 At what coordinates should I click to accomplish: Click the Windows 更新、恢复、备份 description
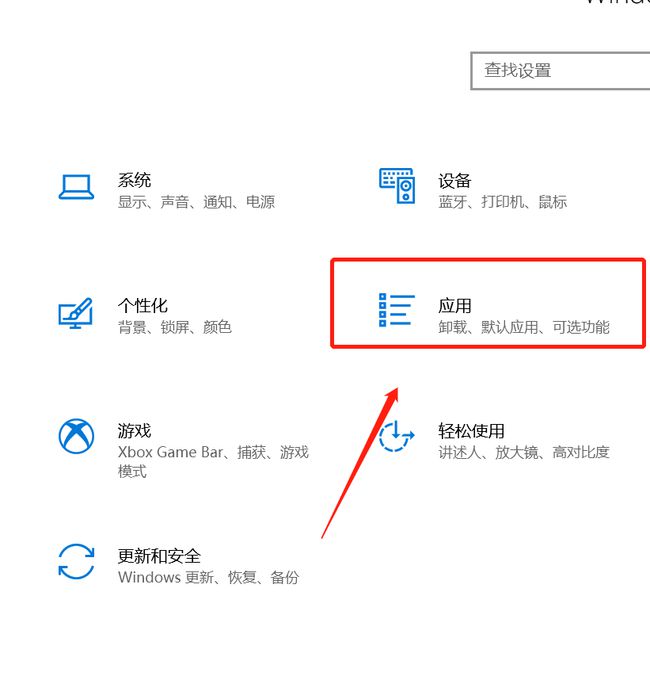(208, 577)
